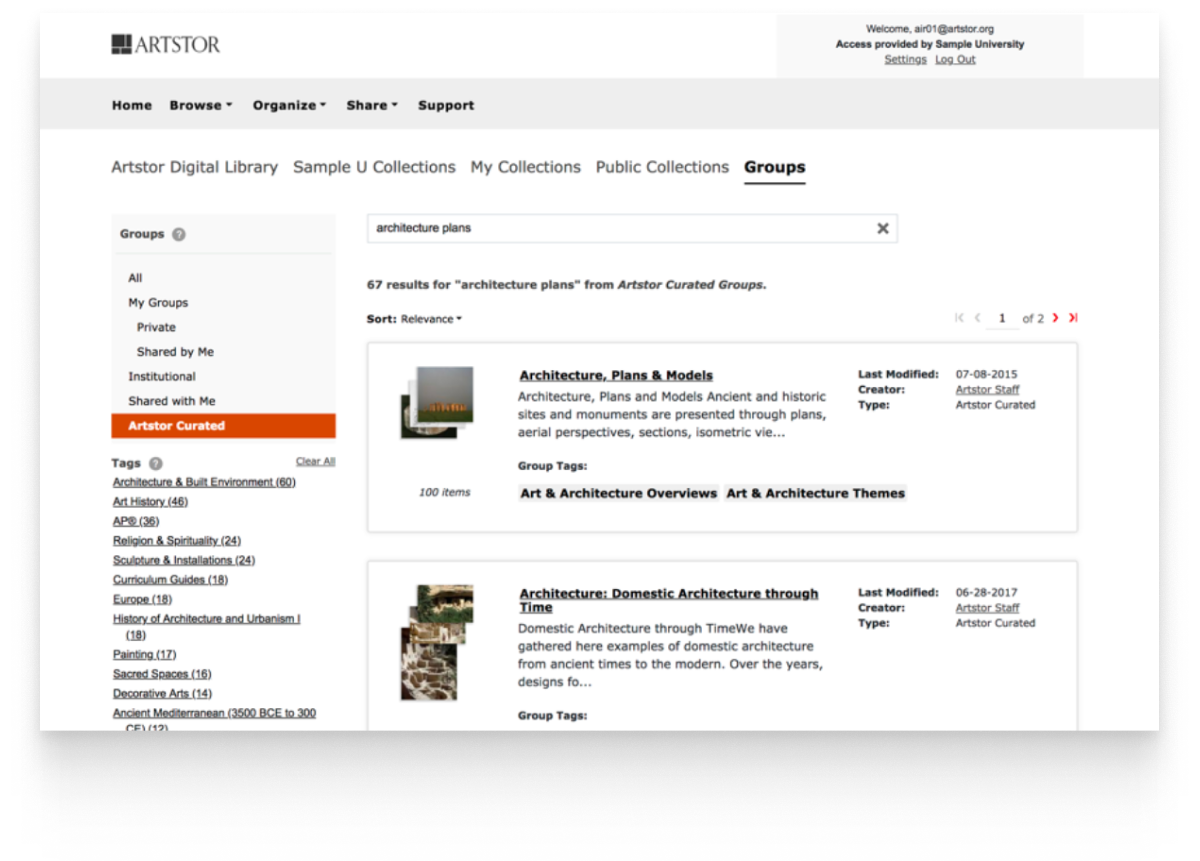This screenshot has height=861, width=1200.
Task: Select the Groups tab
Action: pyautogui.click(x=775, y=167)
